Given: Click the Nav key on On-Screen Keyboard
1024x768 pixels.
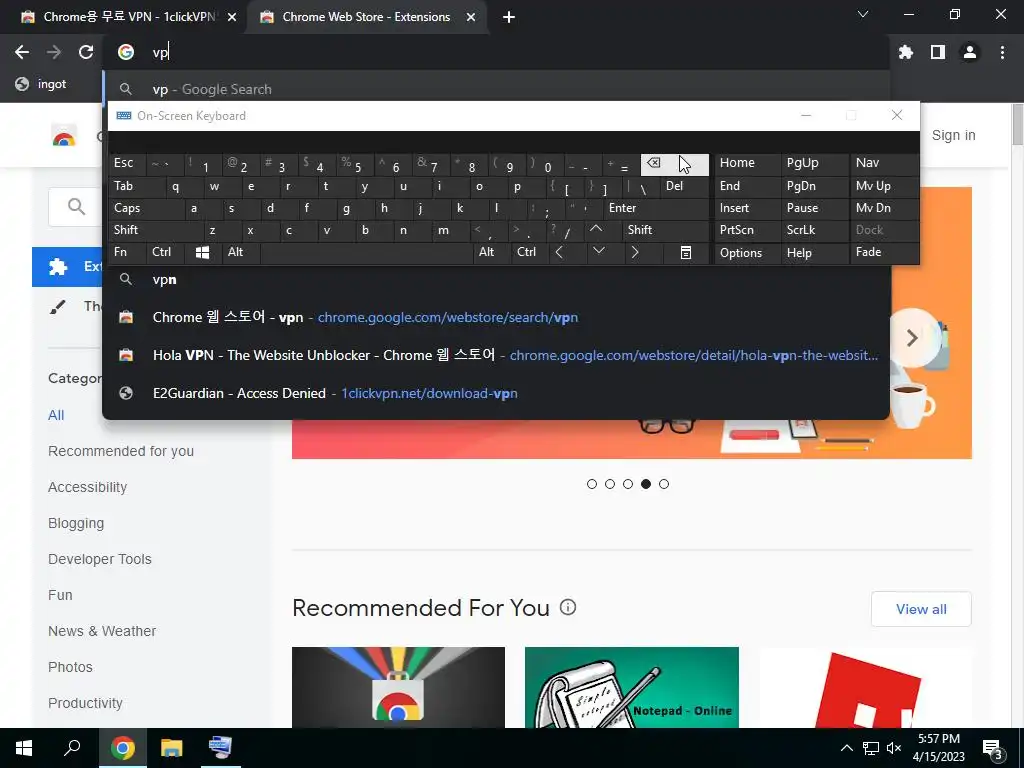Looking at the screenshot, I should (x=884, y=165).
